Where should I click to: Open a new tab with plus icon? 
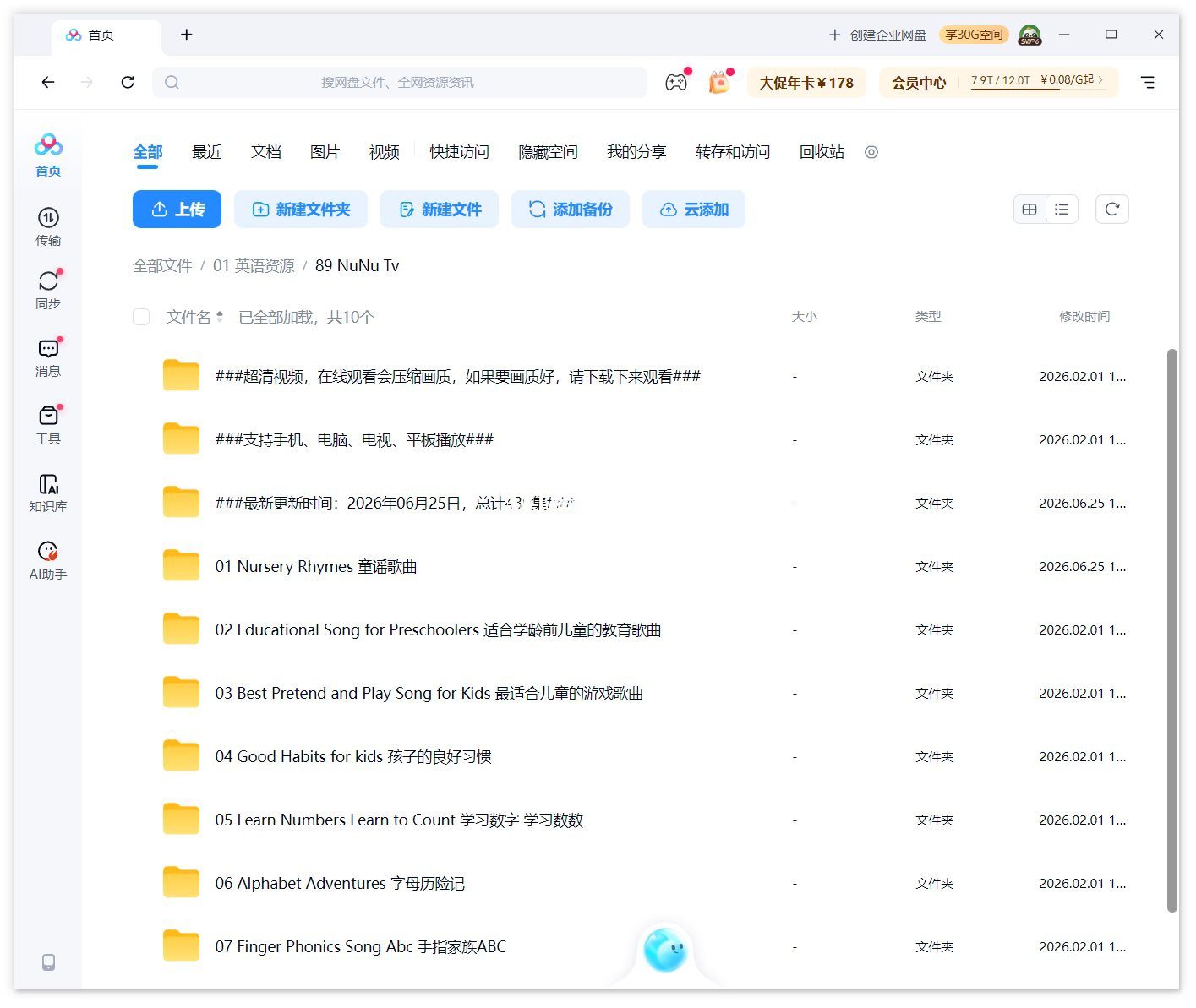click(187, 35)
